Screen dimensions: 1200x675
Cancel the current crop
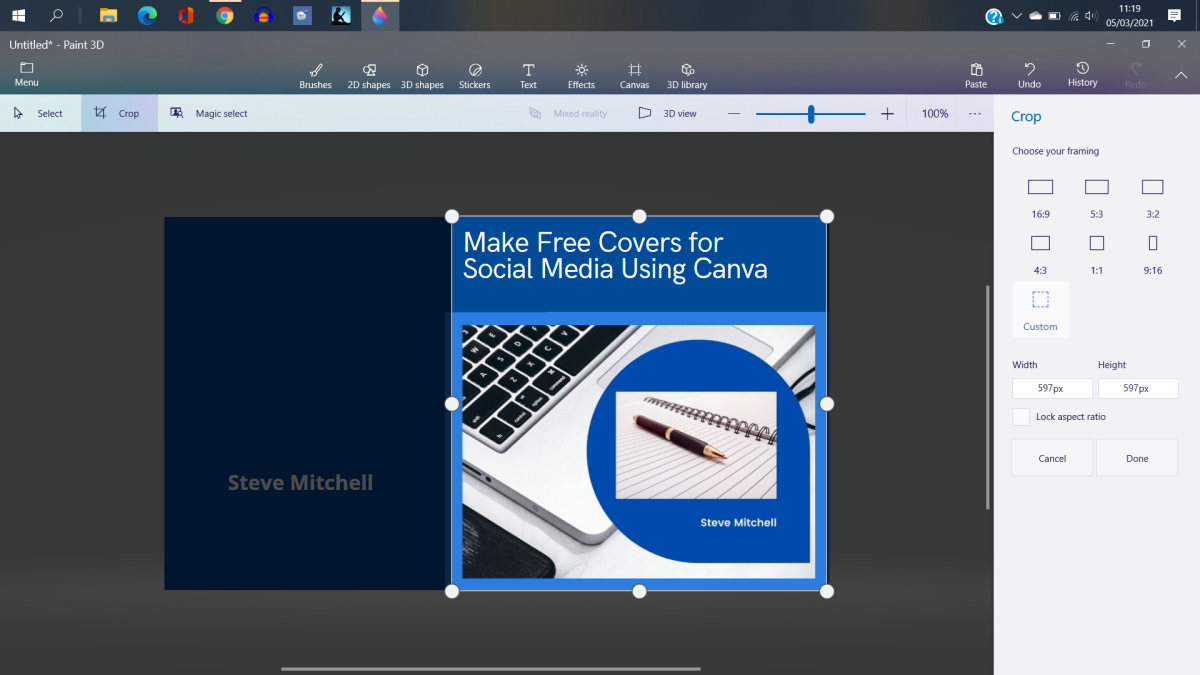[x=1051, y=457]
